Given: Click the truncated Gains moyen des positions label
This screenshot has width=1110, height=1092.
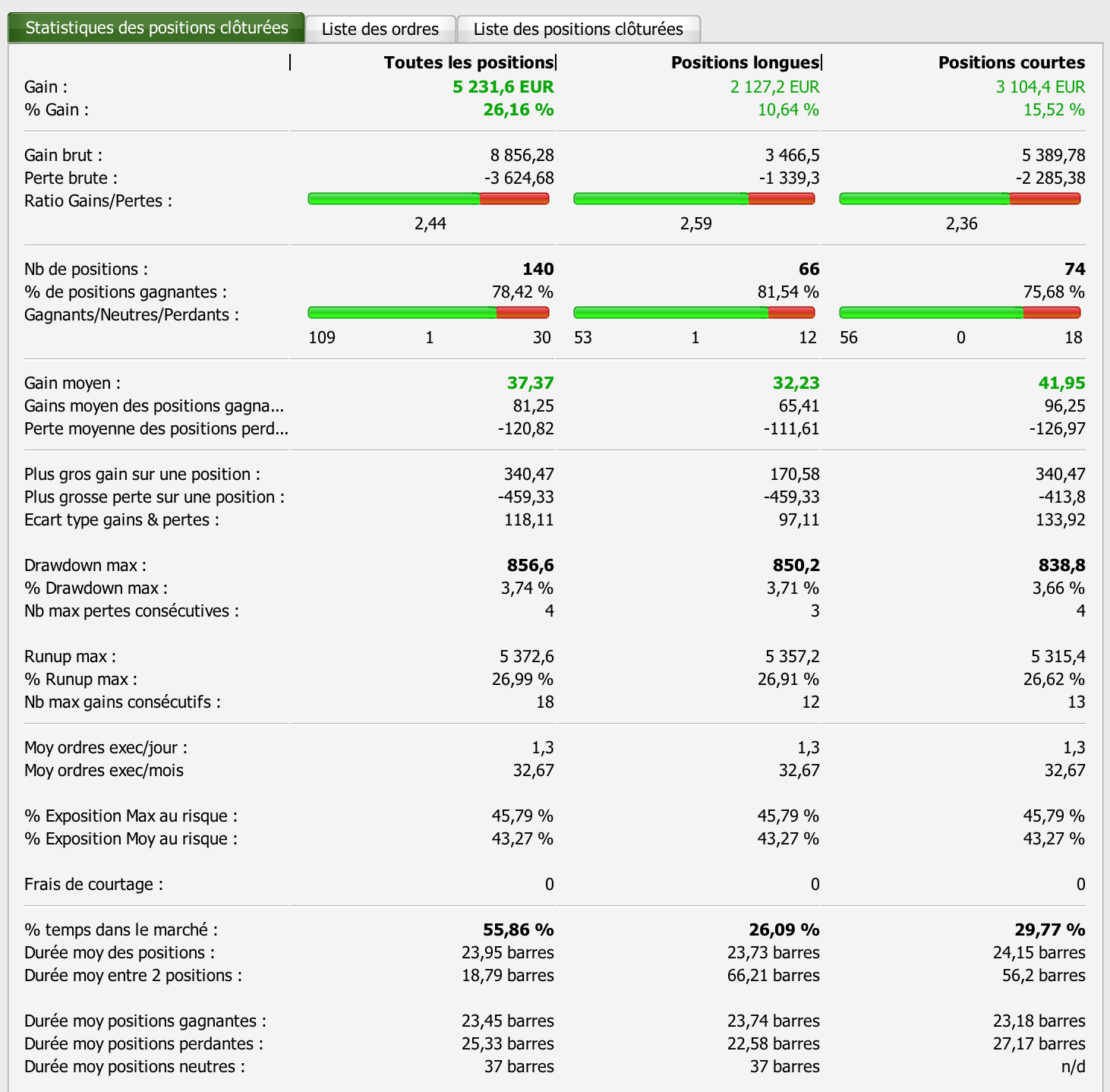Looking at the screenshot, I should coord(154,406).
